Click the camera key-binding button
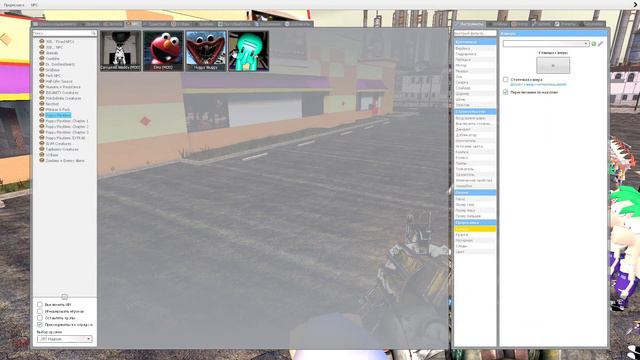Viewport: 640px width, 360px height. click(553, 65)
